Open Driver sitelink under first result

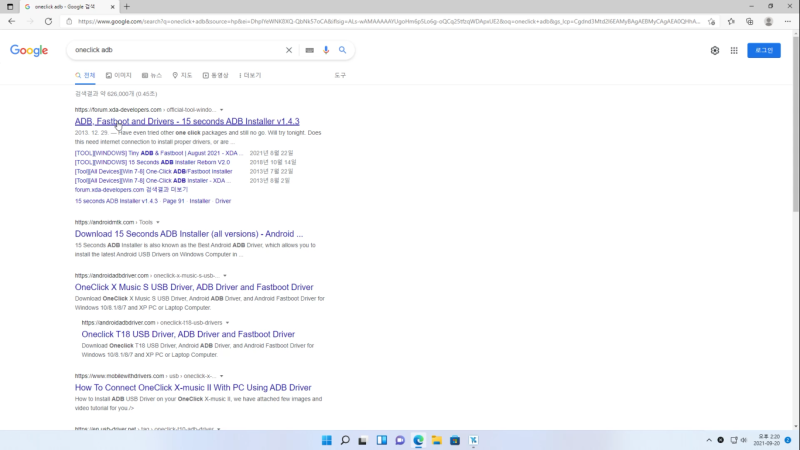[223, 201]
